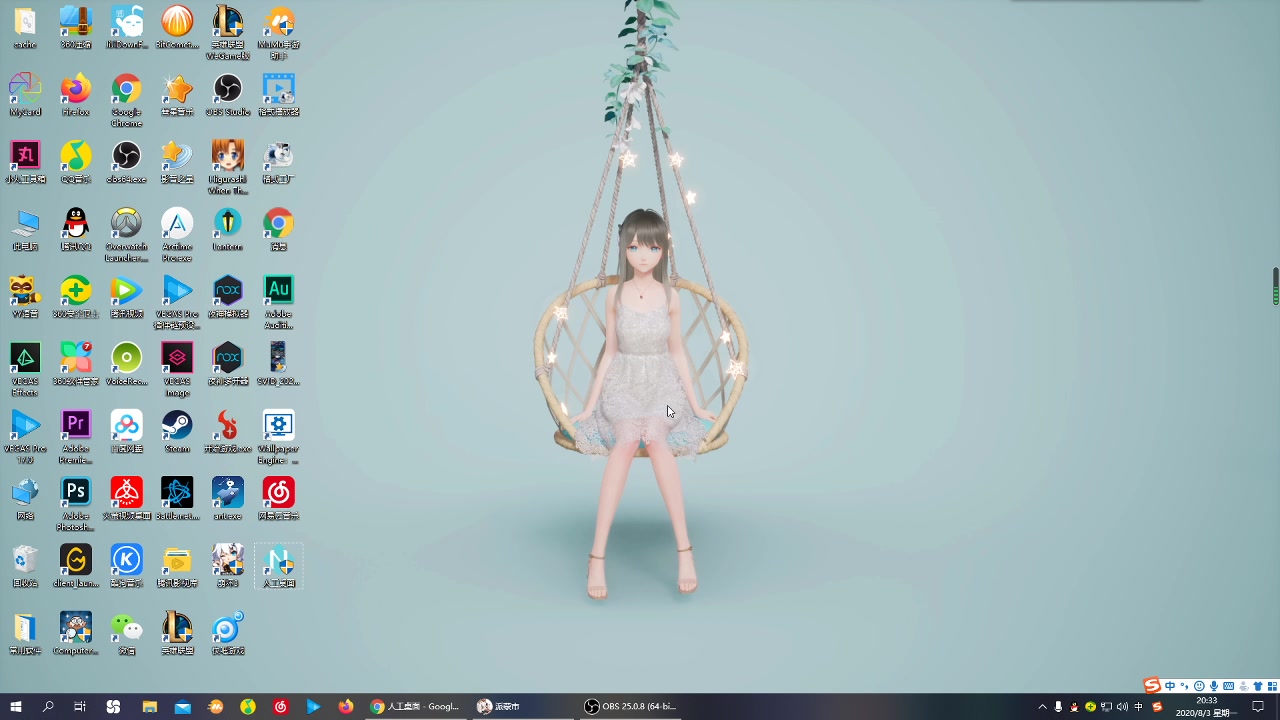
Task: Open File Explorer from the taskbar
Action: pos(149,706)
